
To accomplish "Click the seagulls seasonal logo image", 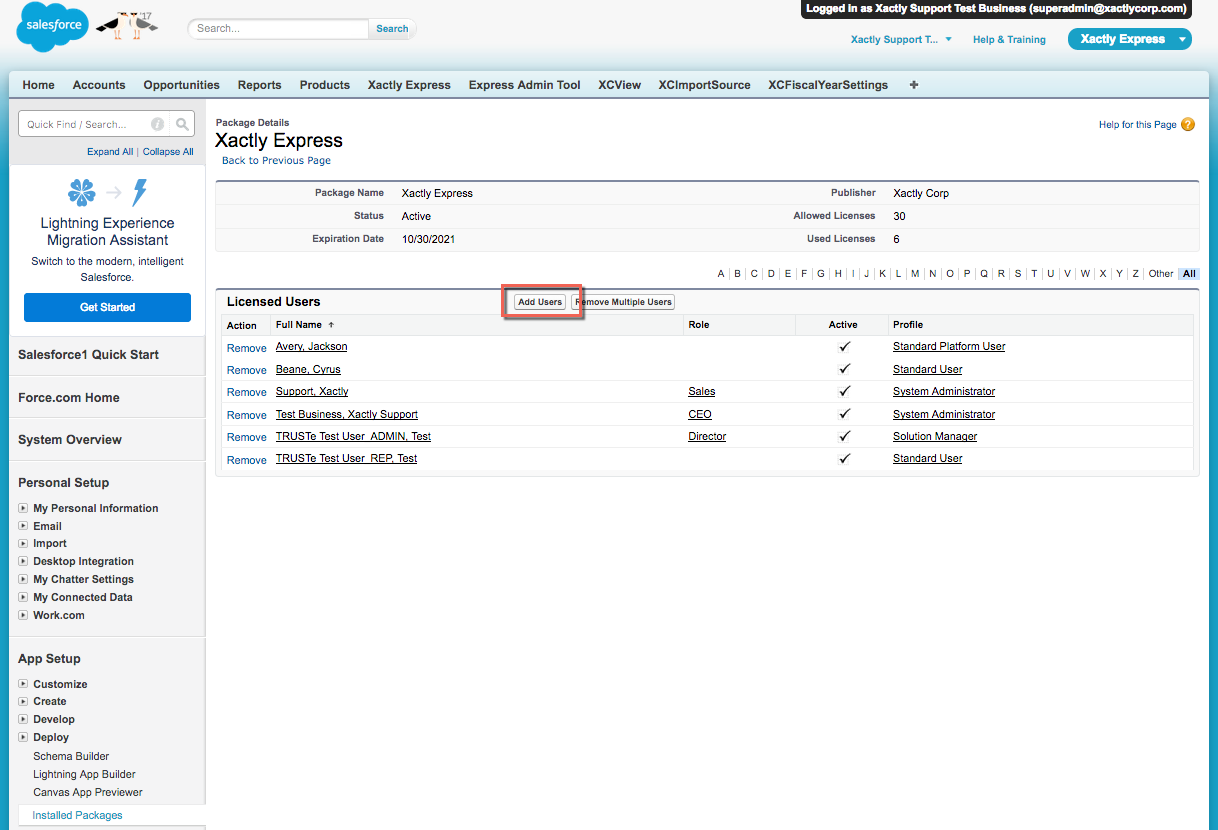I will pos(127,25).
